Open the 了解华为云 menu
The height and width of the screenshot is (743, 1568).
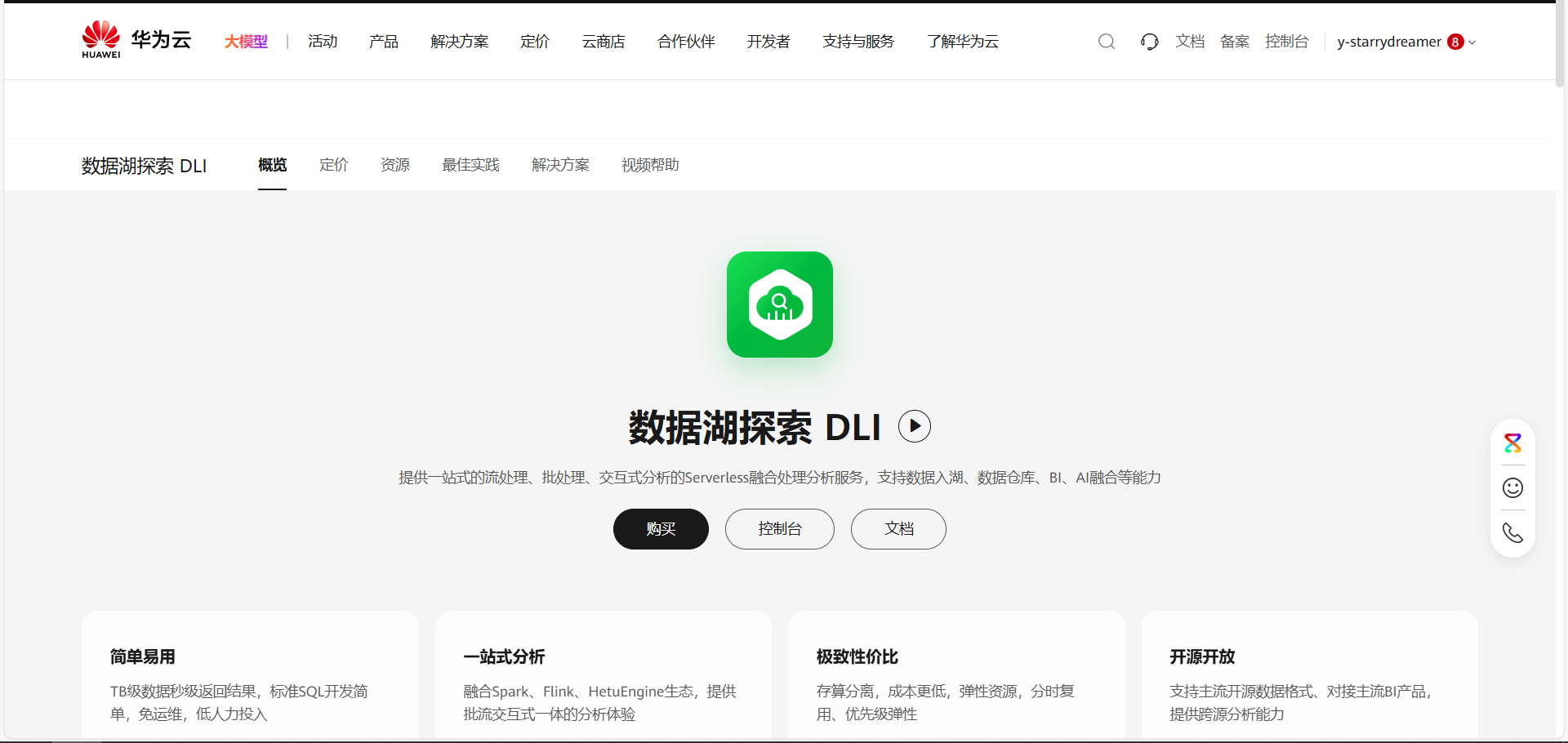[x=963, y=42]
